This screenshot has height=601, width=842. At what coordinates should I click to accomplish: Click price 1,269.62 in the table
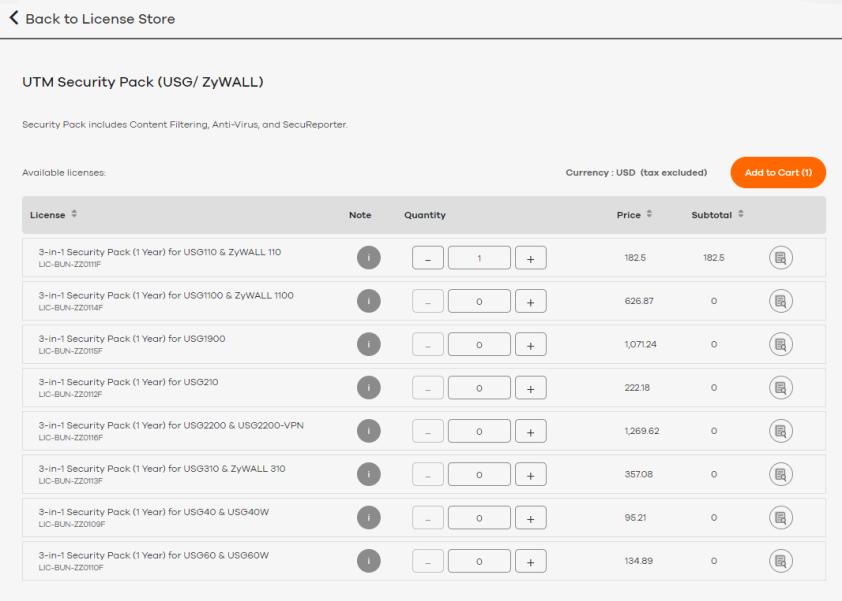[x=642, y=431]
